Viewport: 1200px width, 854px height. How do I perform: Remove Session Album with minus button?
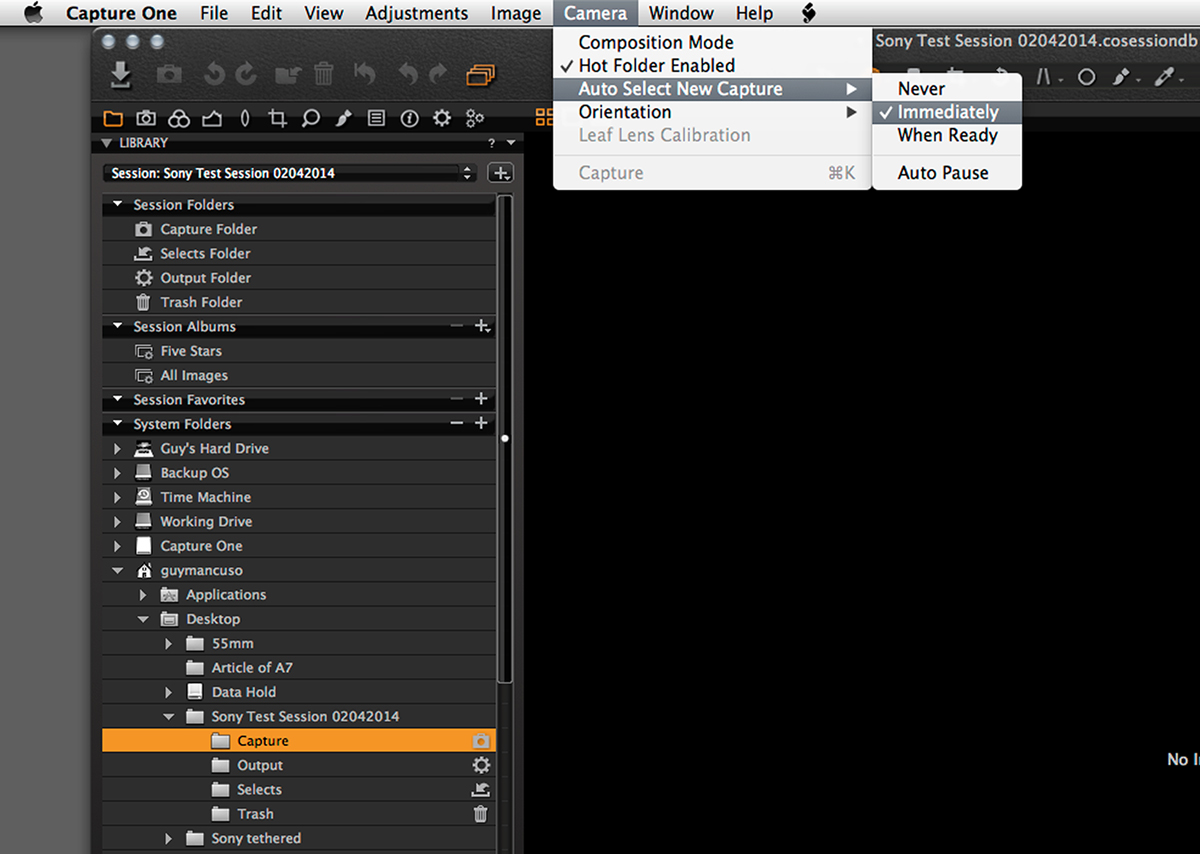click(x=456, y=327)
